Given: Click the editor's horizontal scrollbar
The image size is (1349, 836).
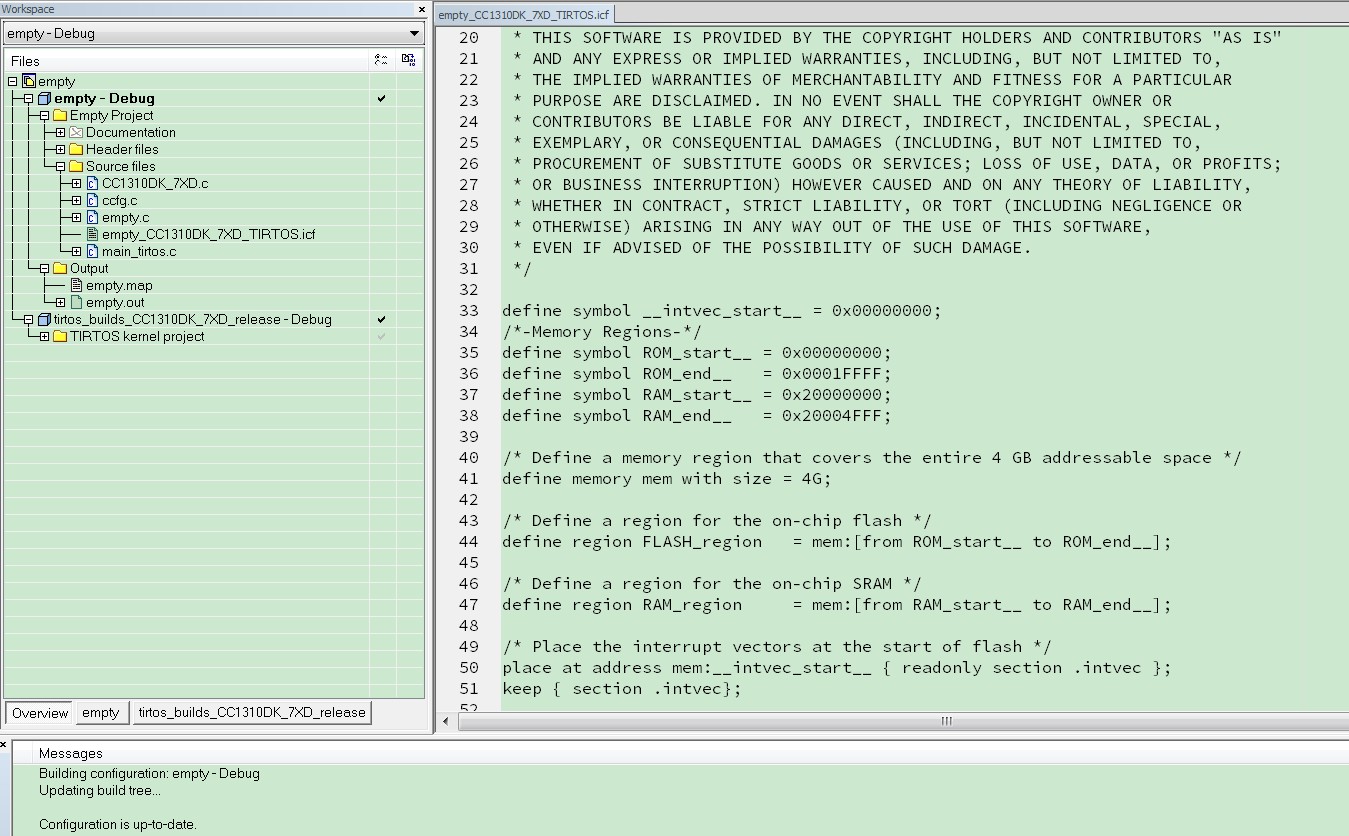Looking at the screenshot, I should tap(944, 721).
